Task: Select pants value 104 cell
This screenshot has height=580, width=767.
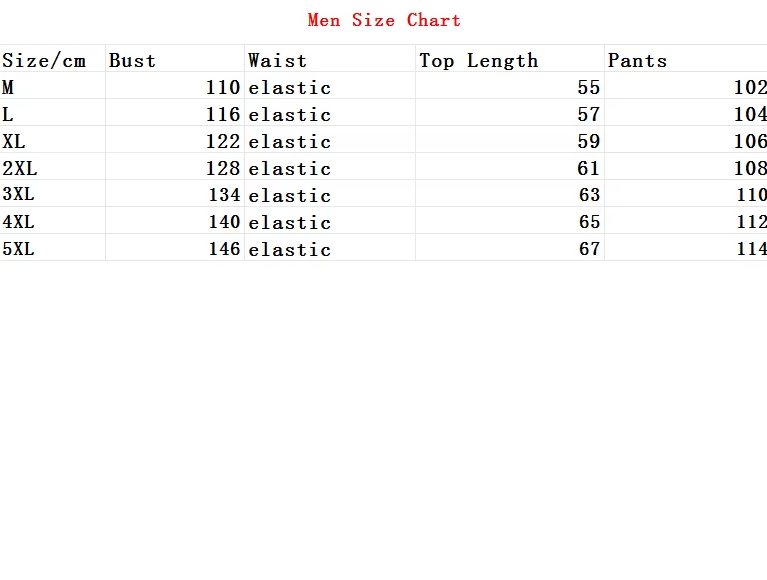Action: 750,115
